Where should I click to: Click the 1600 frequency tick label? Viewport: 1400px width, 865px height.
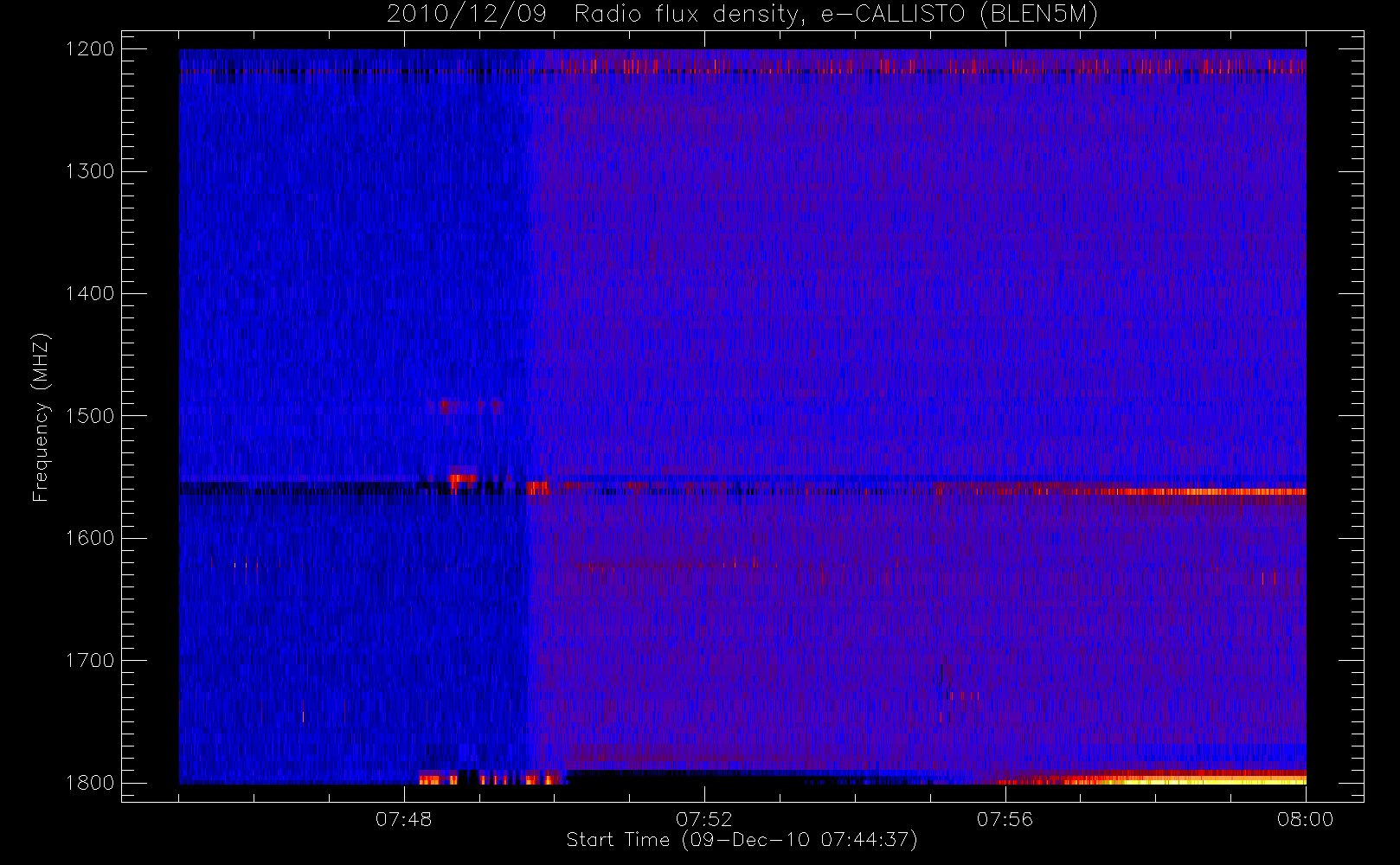90,538
